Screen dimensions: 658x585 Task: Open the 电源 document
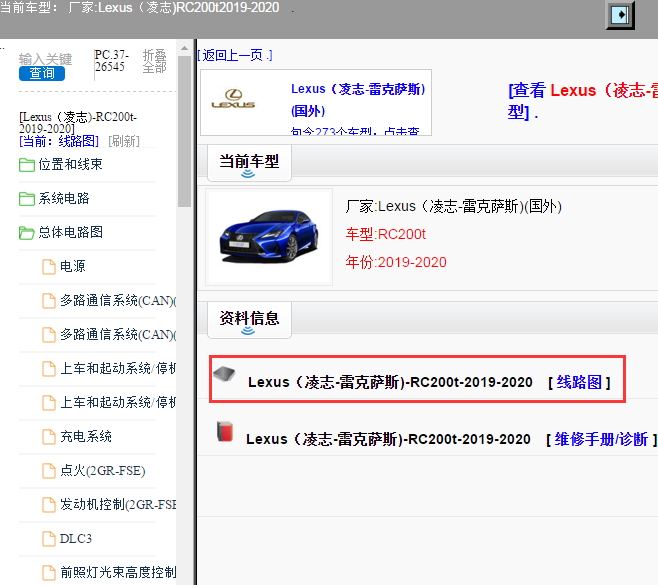[x=73, y=266]
